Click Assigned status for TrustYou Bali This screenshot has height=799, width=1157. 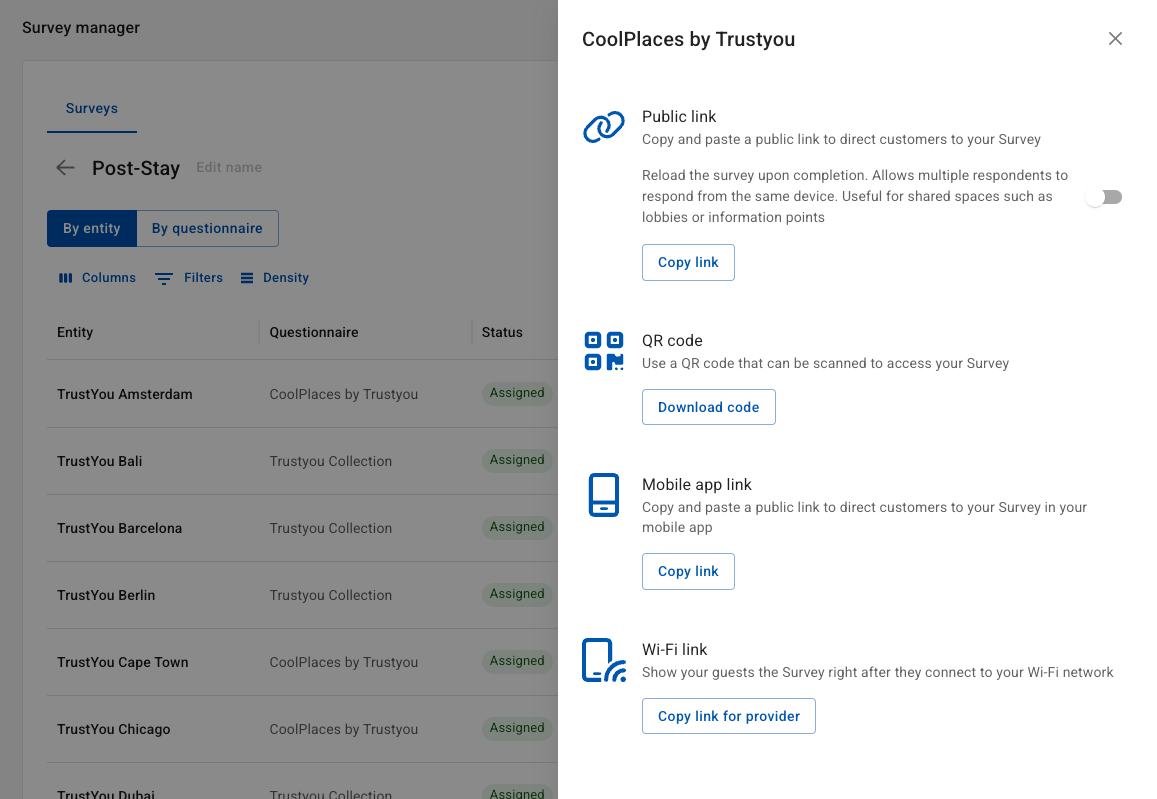pyautogui.click(x=517, y=460)
